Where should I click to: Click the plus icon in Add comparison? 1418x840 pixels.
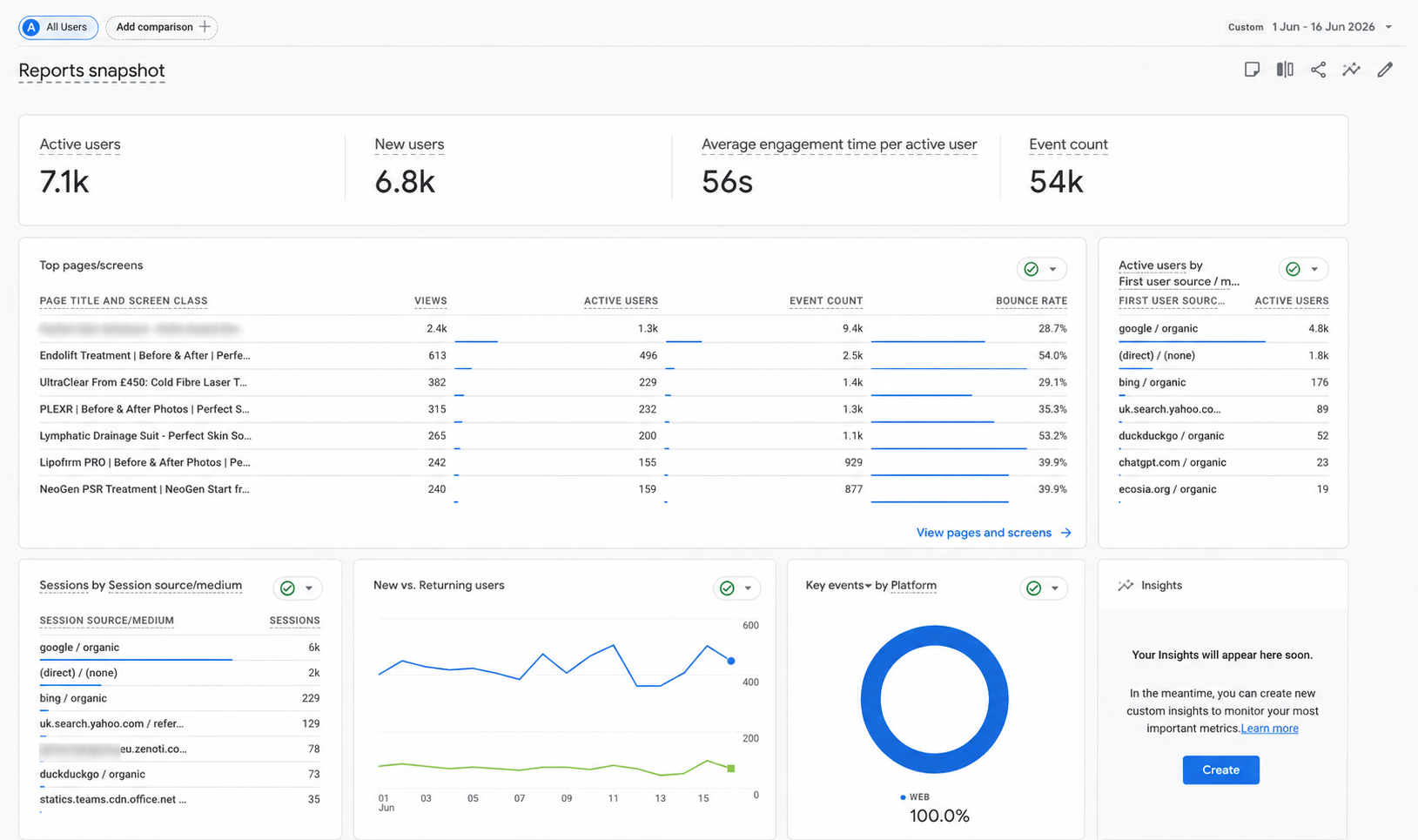[x=205, y=27]
